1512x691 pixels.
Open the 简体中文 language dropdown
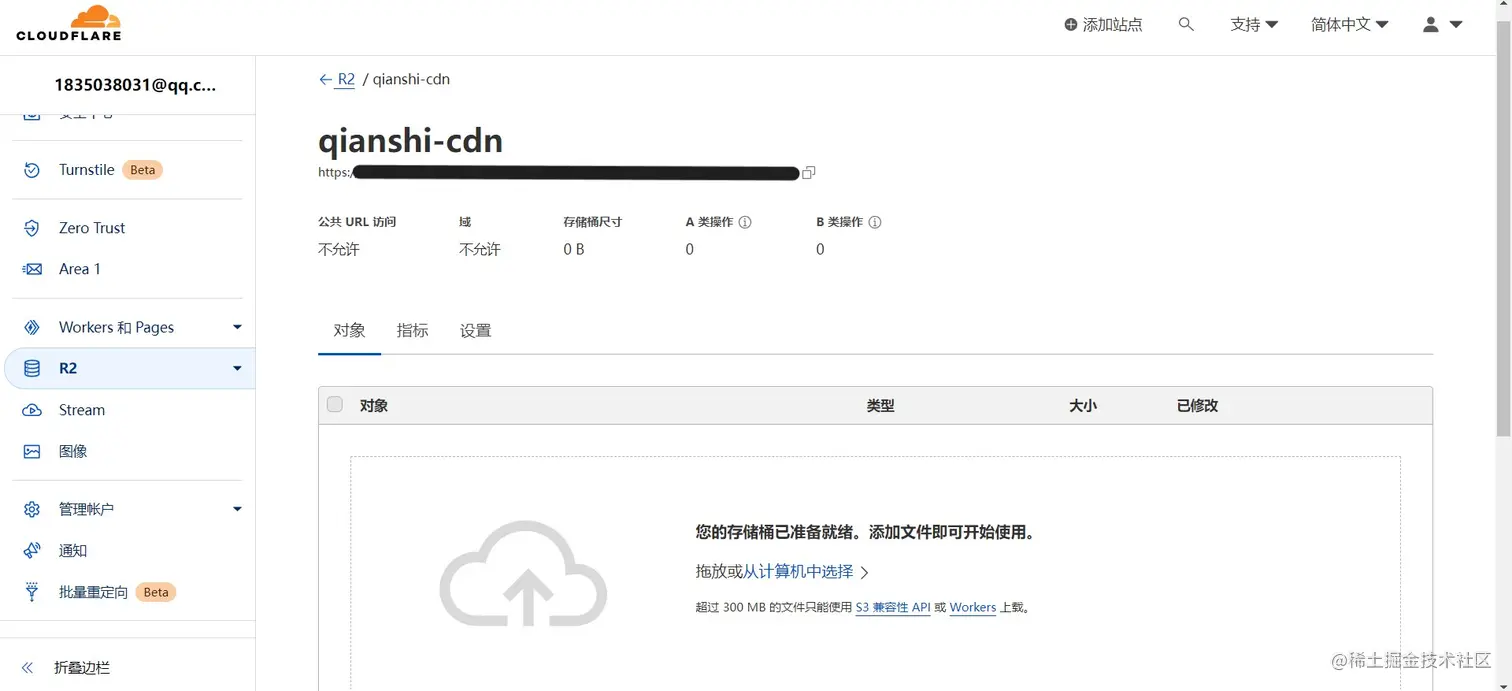[x=1350, y=25]
